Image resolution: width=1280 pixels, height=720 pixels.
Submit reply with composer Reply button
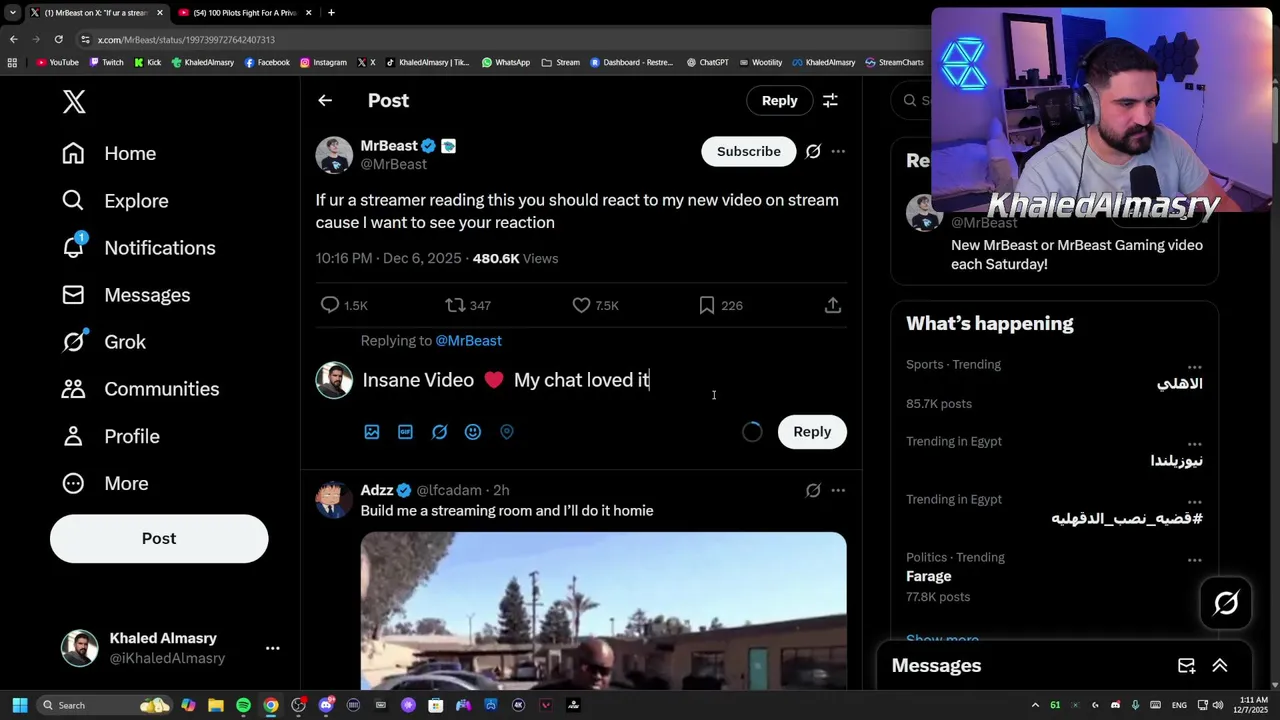pos(812,432)
